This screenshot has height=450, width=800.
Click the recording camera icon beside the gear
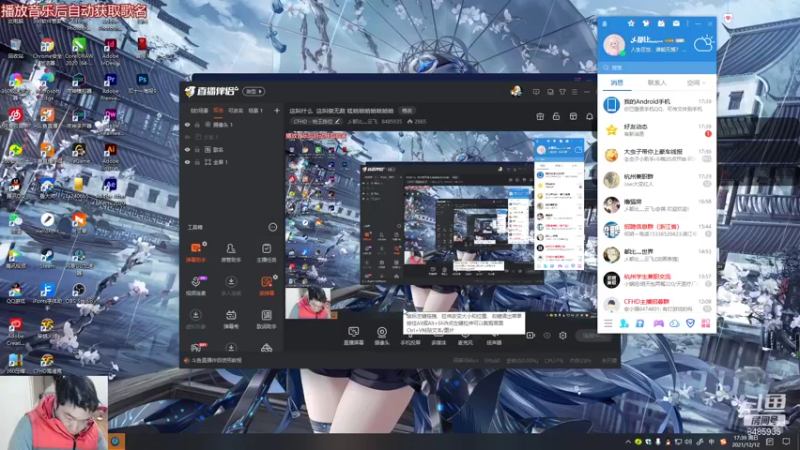click(531, 335)
